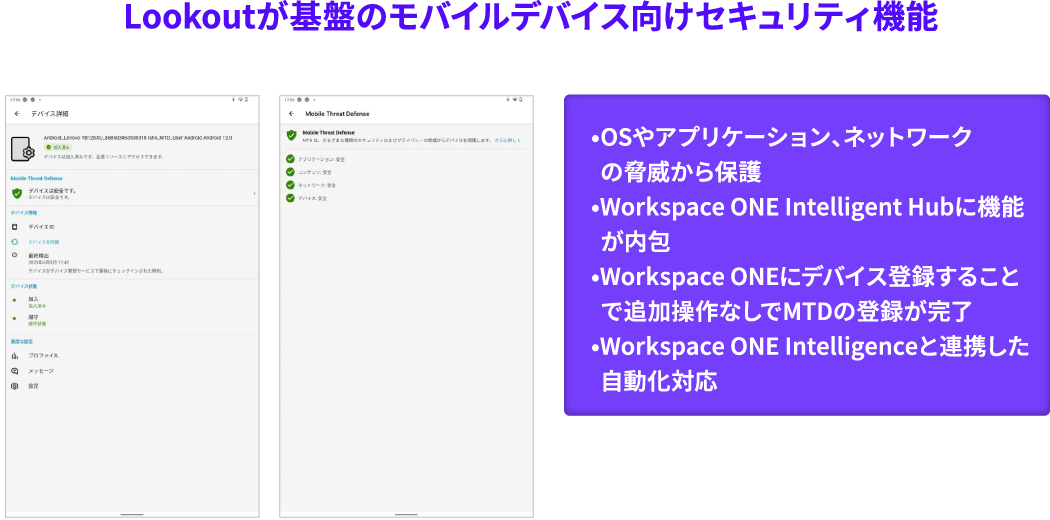Expand chevron on デバイスは安全です row
This screenshot has height=520, width=1050.
click(254, 193)
